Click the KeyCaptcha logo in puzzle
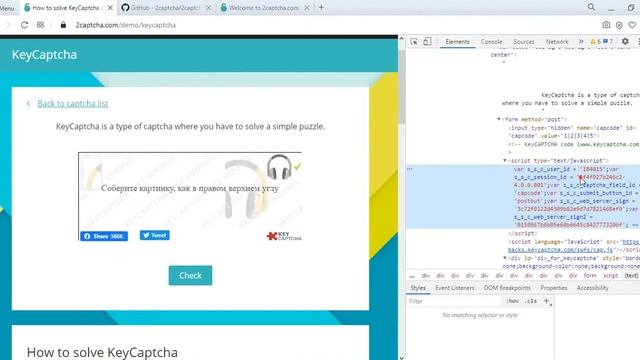The width and height of the screenshot is (640, 360). click(284, 236)
